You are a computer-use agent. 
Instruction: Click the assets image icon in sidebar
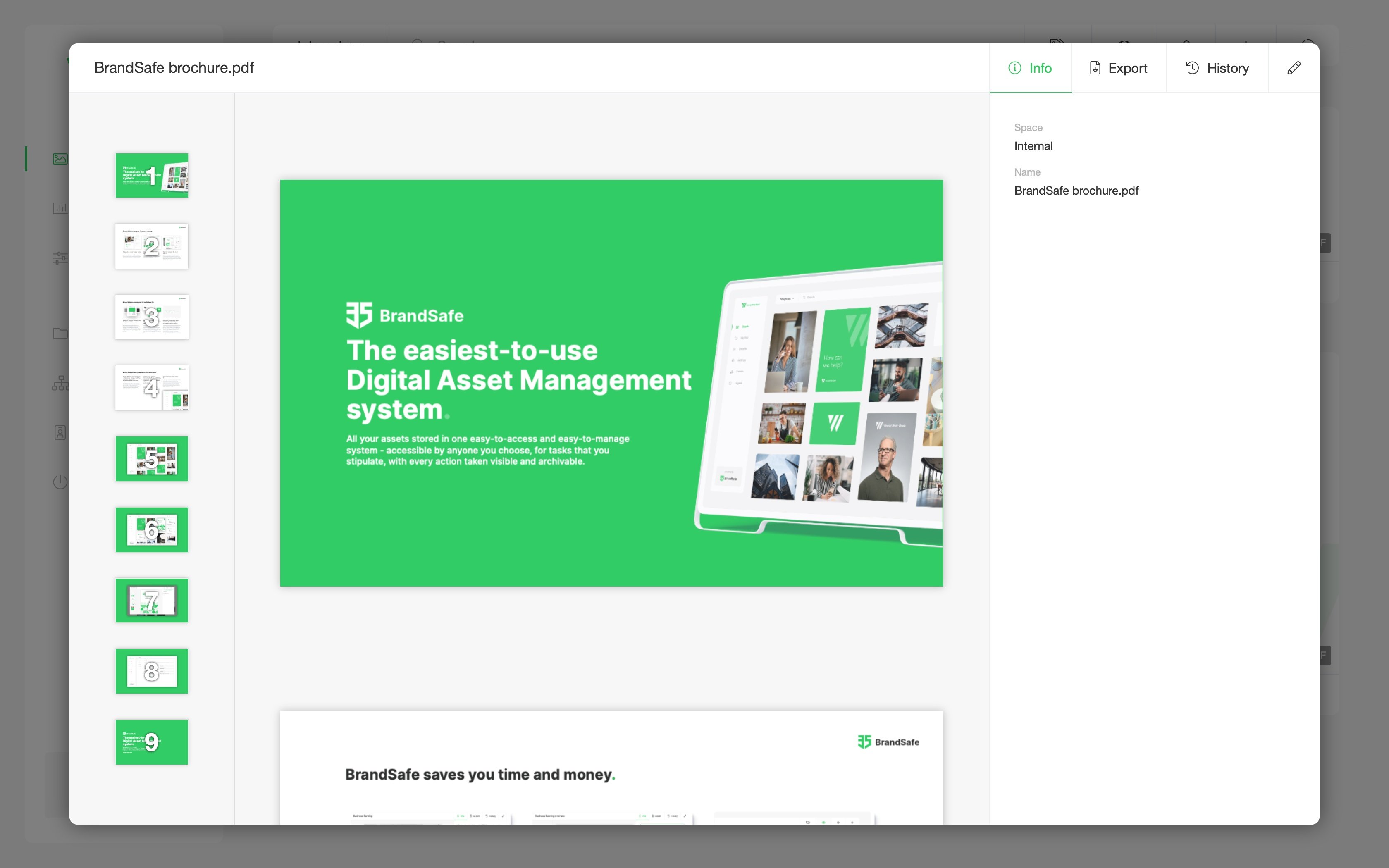click(x=60, y=158)
